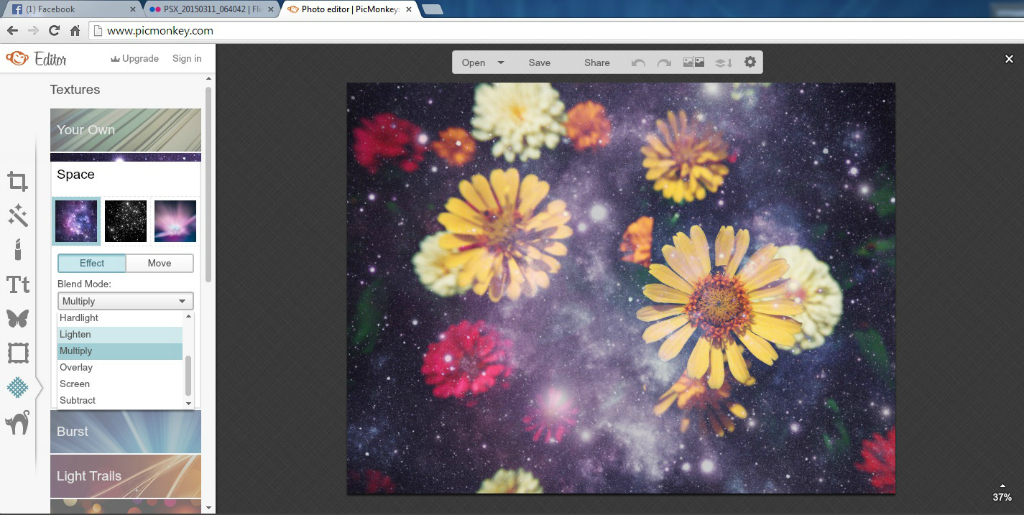The image size is (1024, 515).
Task: Redo the last edit
Action: pos(664,63)
